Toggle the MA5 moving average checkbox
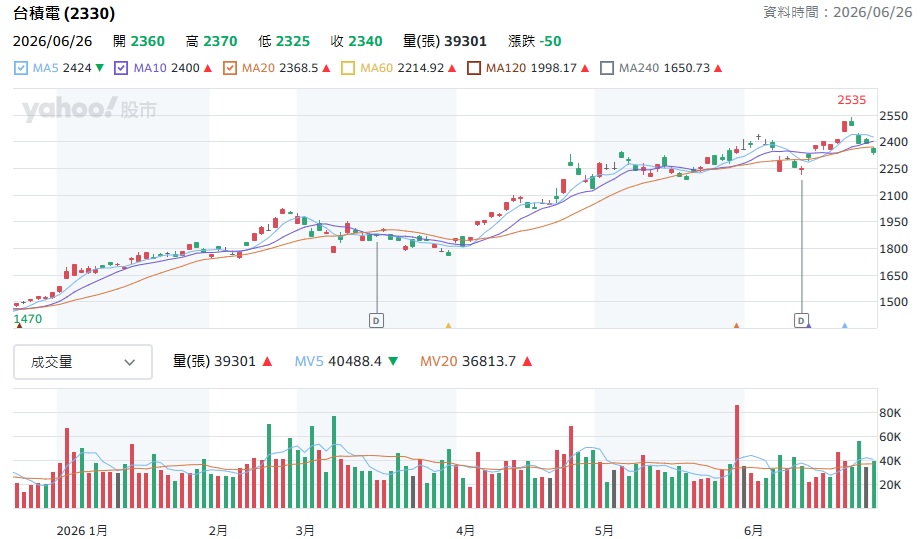This screenshot has height=539, width=923. click(x=21, y=68)
